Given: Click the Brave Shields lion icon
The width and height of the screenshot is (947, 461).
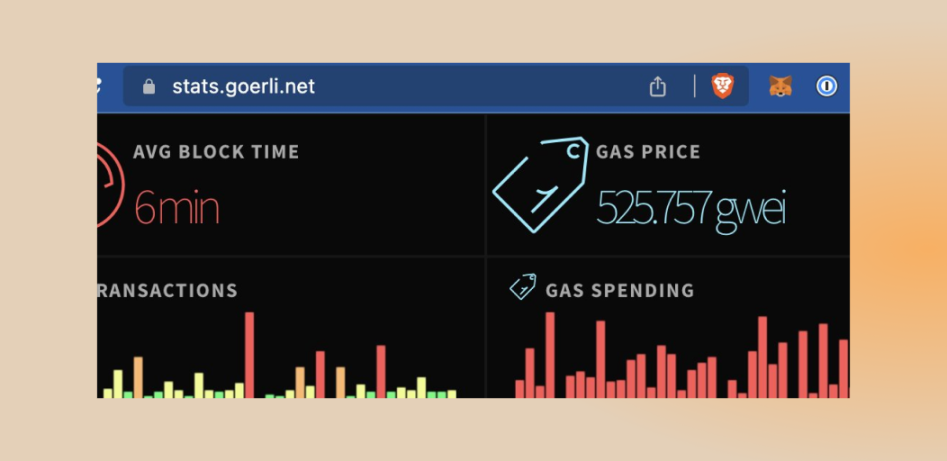Looking at the screenshot, I should click(x=722, y=86).
